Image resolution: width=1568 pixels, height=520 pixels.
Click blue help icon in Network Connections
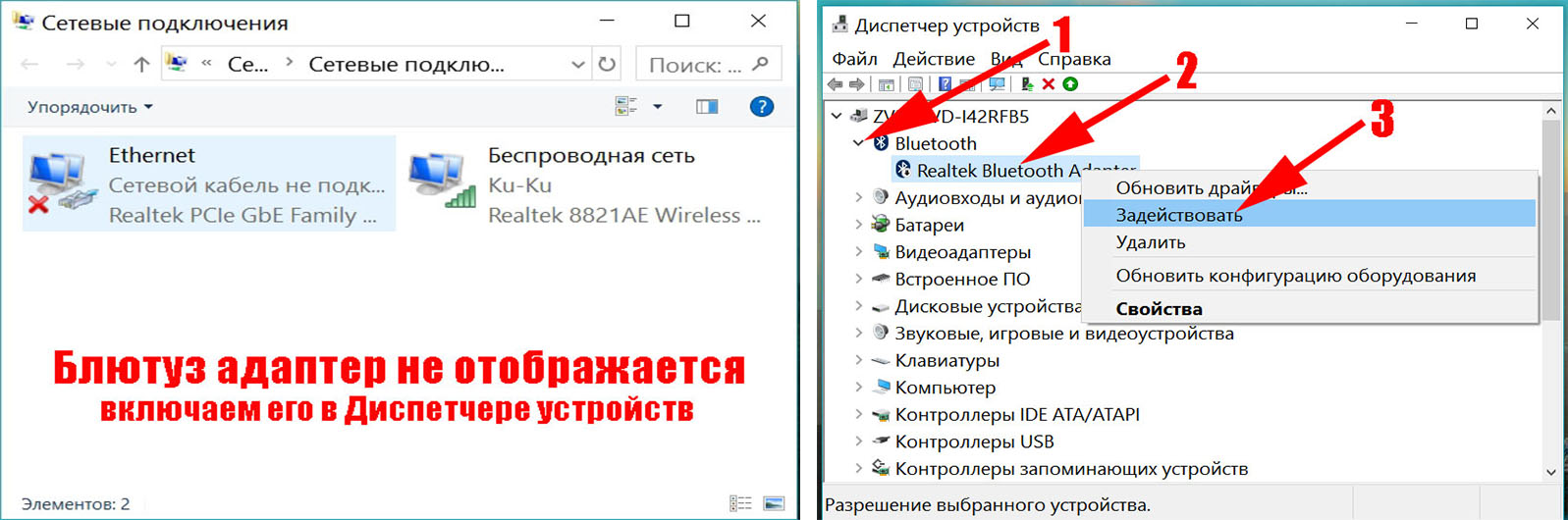click(x=761, y=106)
